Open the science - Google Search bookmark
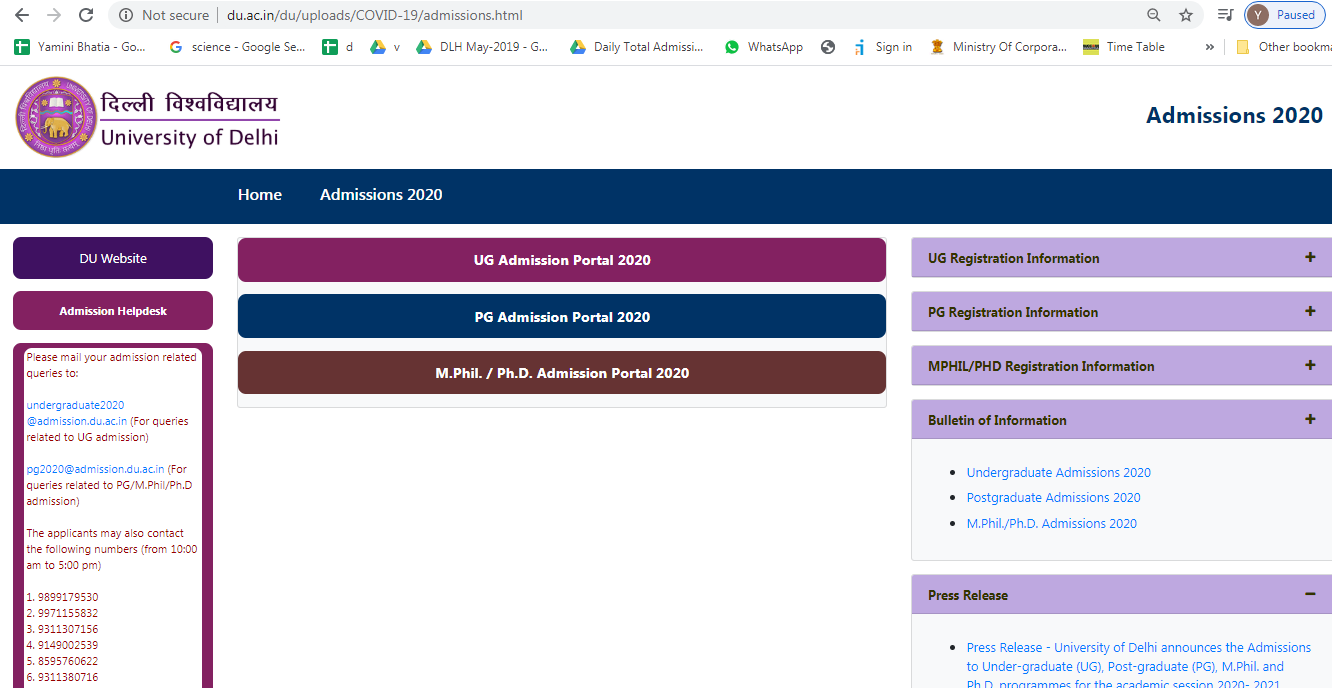Screen dimensions: 1332x688 [x=237, y=47]
